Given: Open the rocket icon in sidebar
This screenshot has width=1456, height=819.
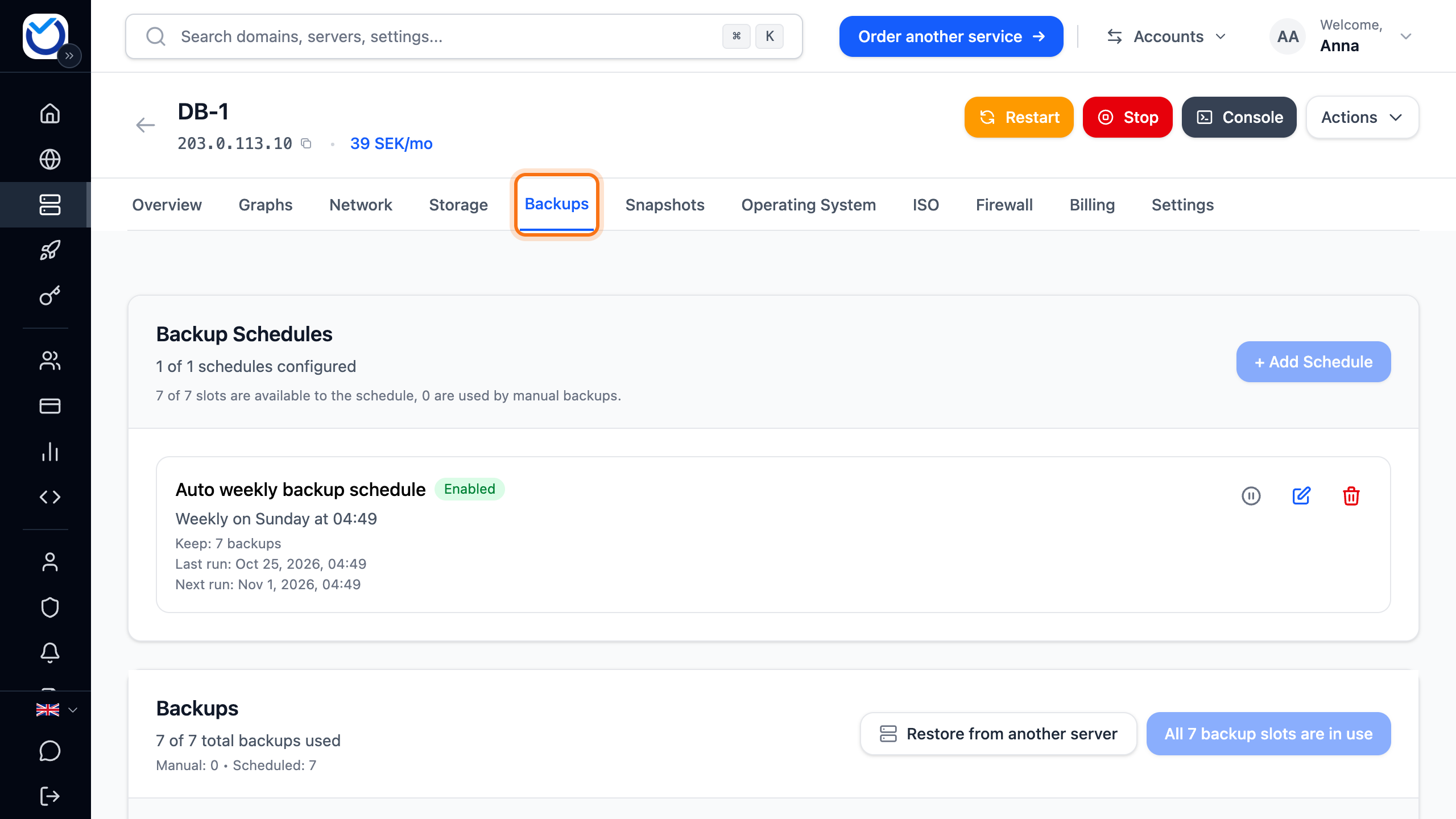Looking at the screenshot, I should pyautogui.click(x=50, y=250).
